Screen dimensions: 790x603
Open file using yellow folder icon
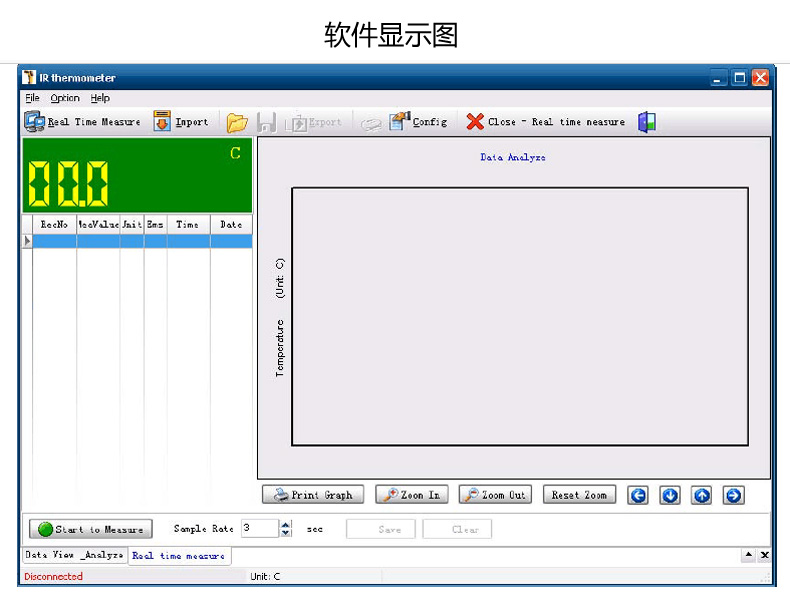(x=237, y=122)
